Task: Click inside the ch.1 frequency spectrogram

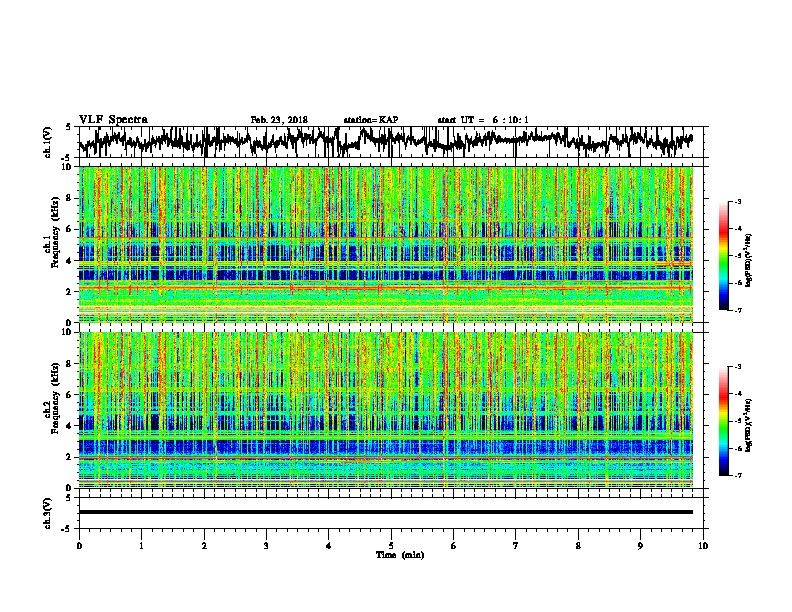Action: tap(385, 244)
